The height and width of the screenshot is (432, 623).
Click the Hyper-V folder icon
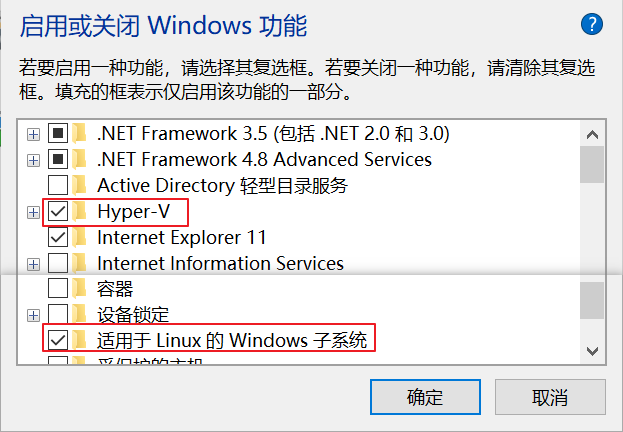coord(80,211)
